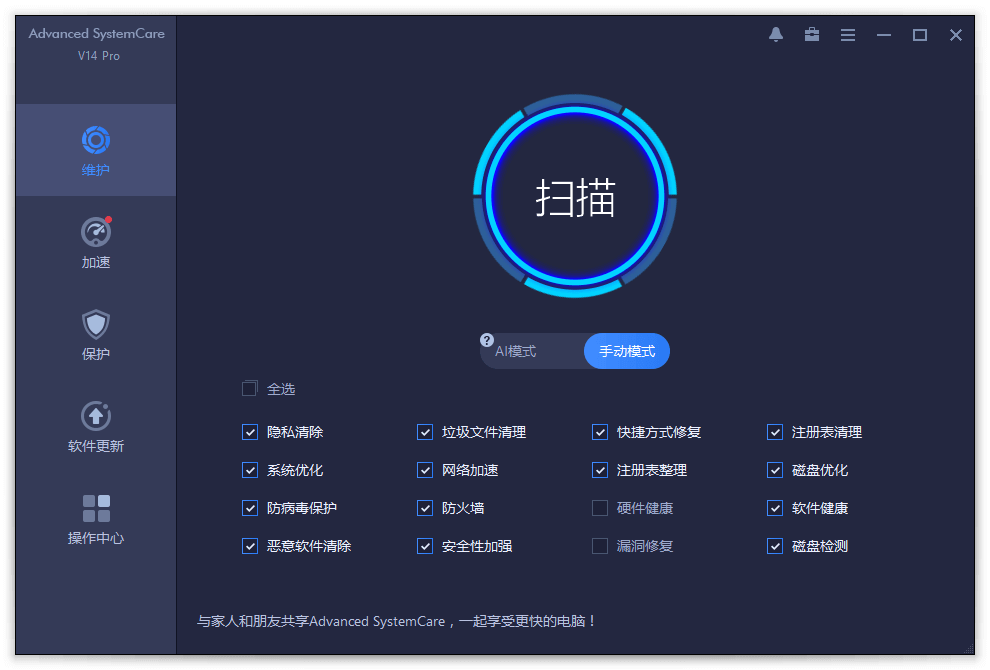This screenshot has width=990, height=670.
Task: Open the hamburger main menu
Action: click(x=847, y=34)
